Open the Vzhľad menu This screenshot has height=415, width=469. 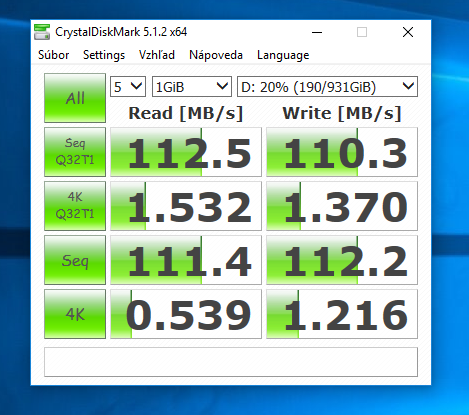[157, 55]
